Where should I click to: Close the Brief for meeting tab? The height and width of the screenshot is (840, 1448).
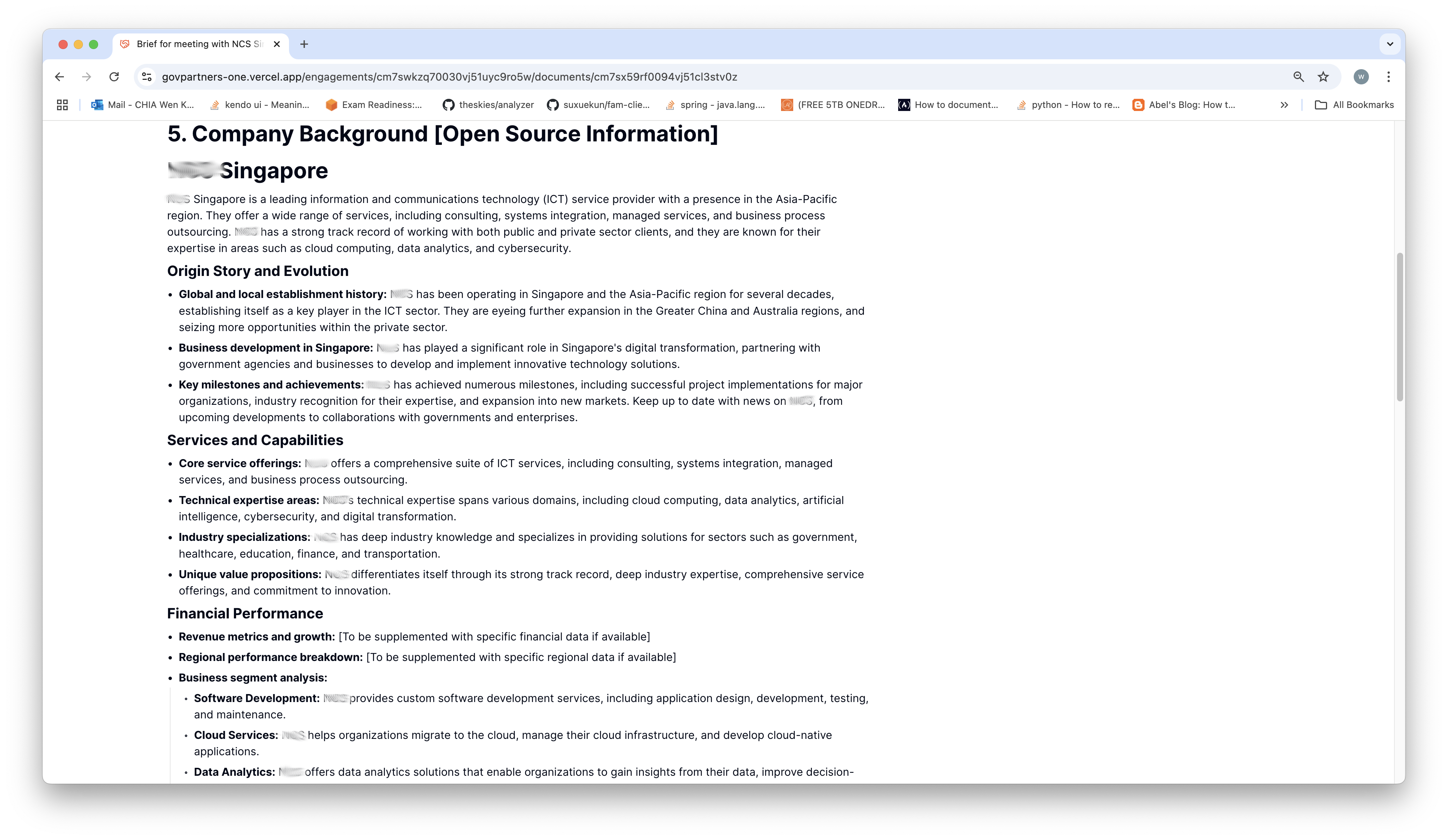tap(277, 44)
